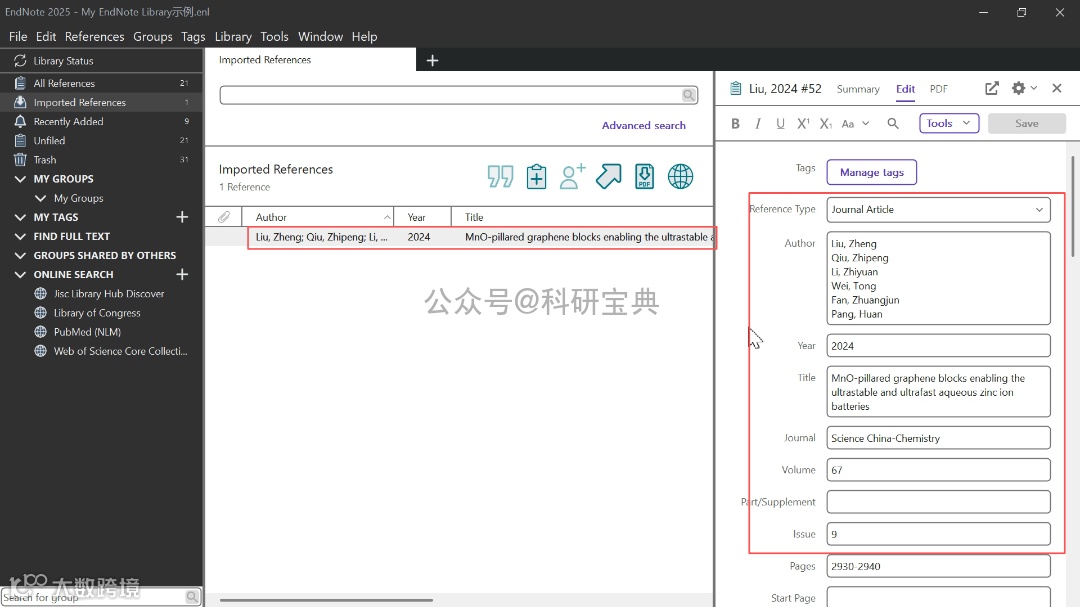The height and width of the screenshot is (607, 1080).
Task: Open the change case Aa dropdown
Action: tap(855, 123)
